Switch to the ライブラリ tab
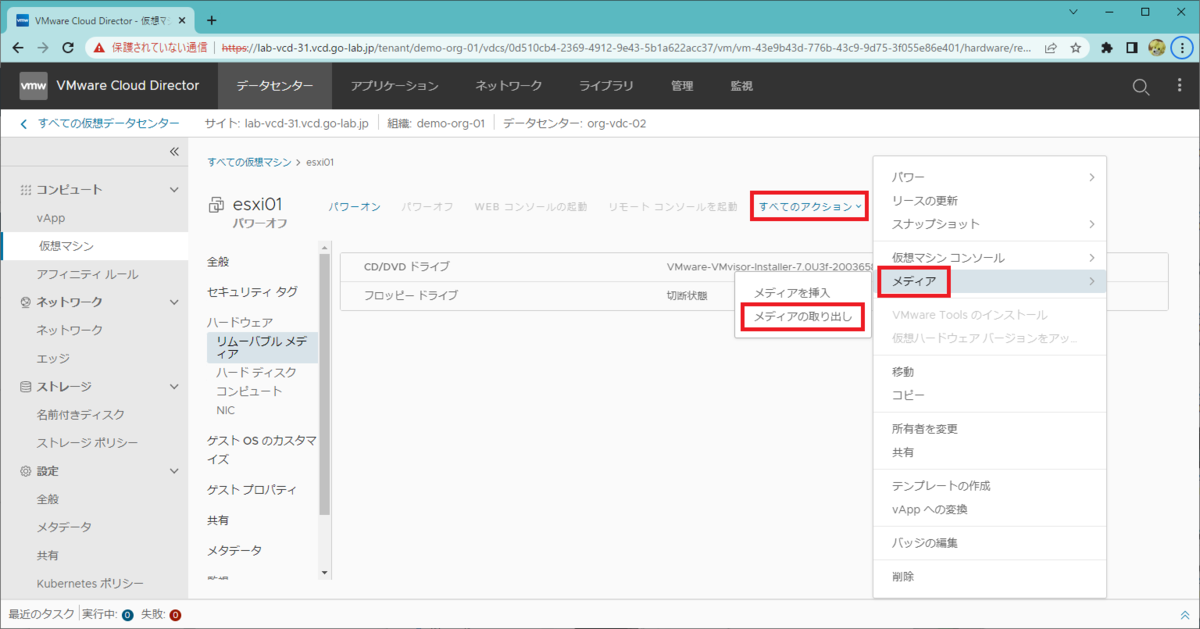Image resolution: width=1200 pixels, height=629 pixels. (606, 86)
